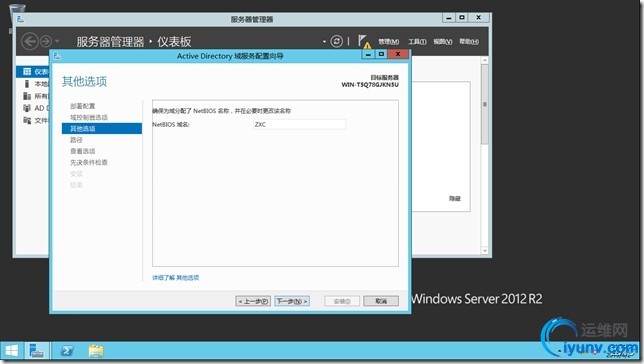Screen dimensions: 644x364
Task: Select the local server icon in sidebar
Action: (x=27, y=84)
